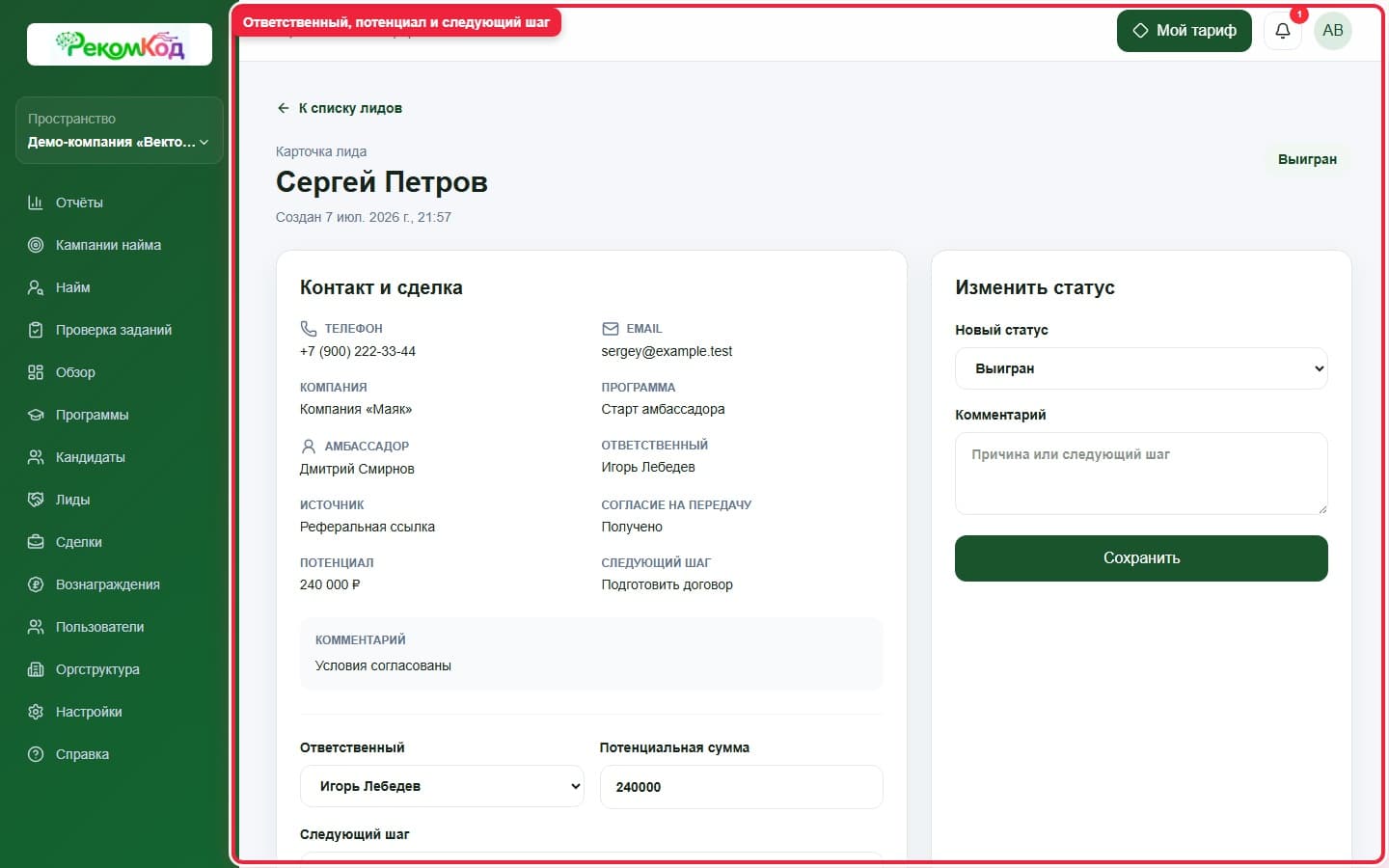Focus the Комментарий textarea
This screenshot has width=1389, height=868.
1141,474
